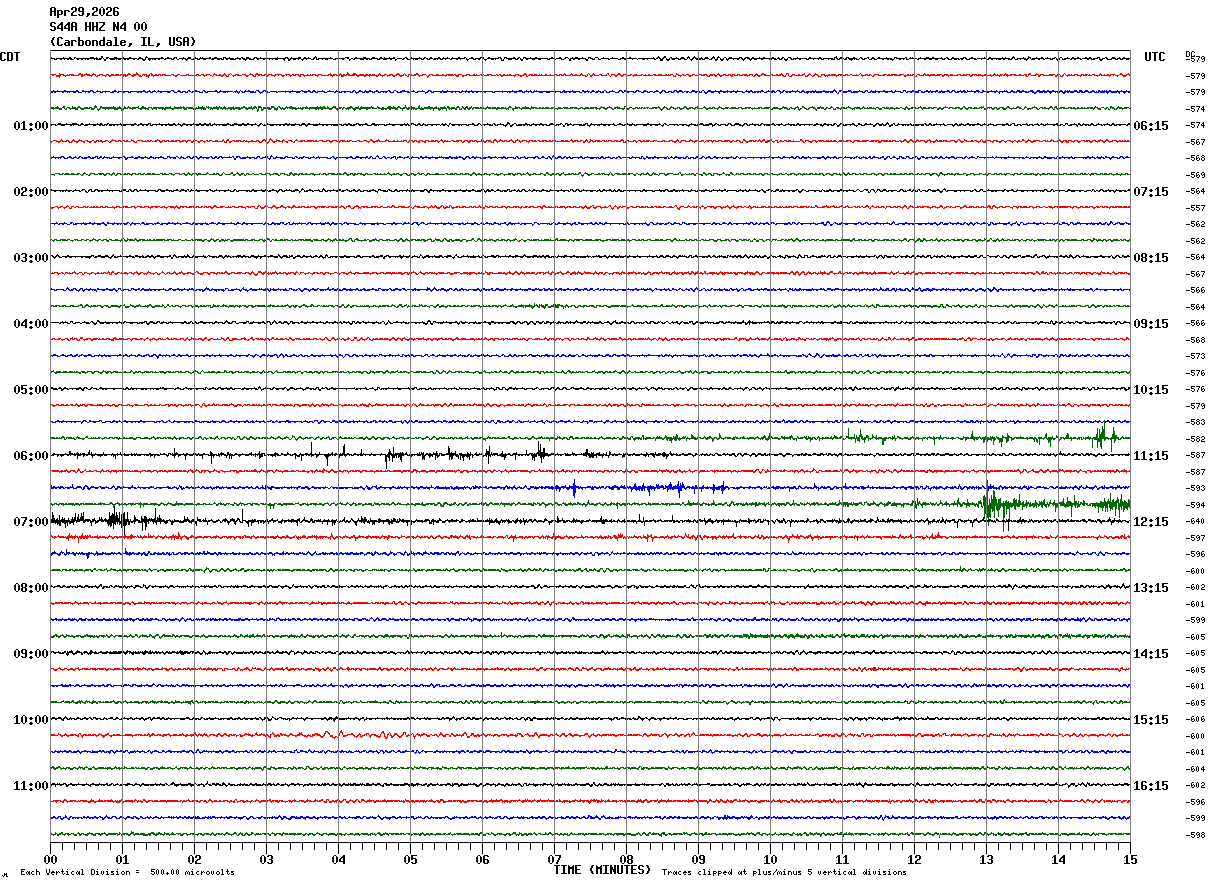Click the 07:00 CDT row time label
The height and width of the screenshot is (886, 1210).
[x=30, y=522]
